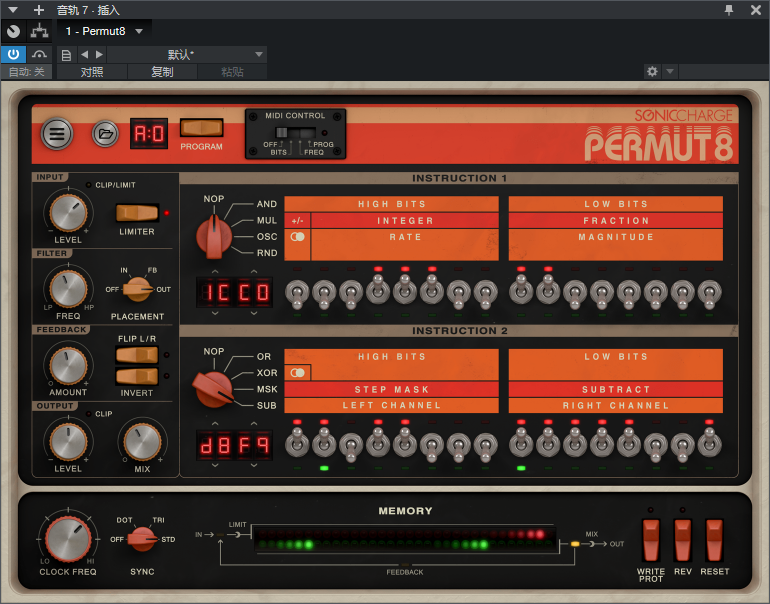
Task: Expand the preset name dropdown
Action: tap(259, 55)
